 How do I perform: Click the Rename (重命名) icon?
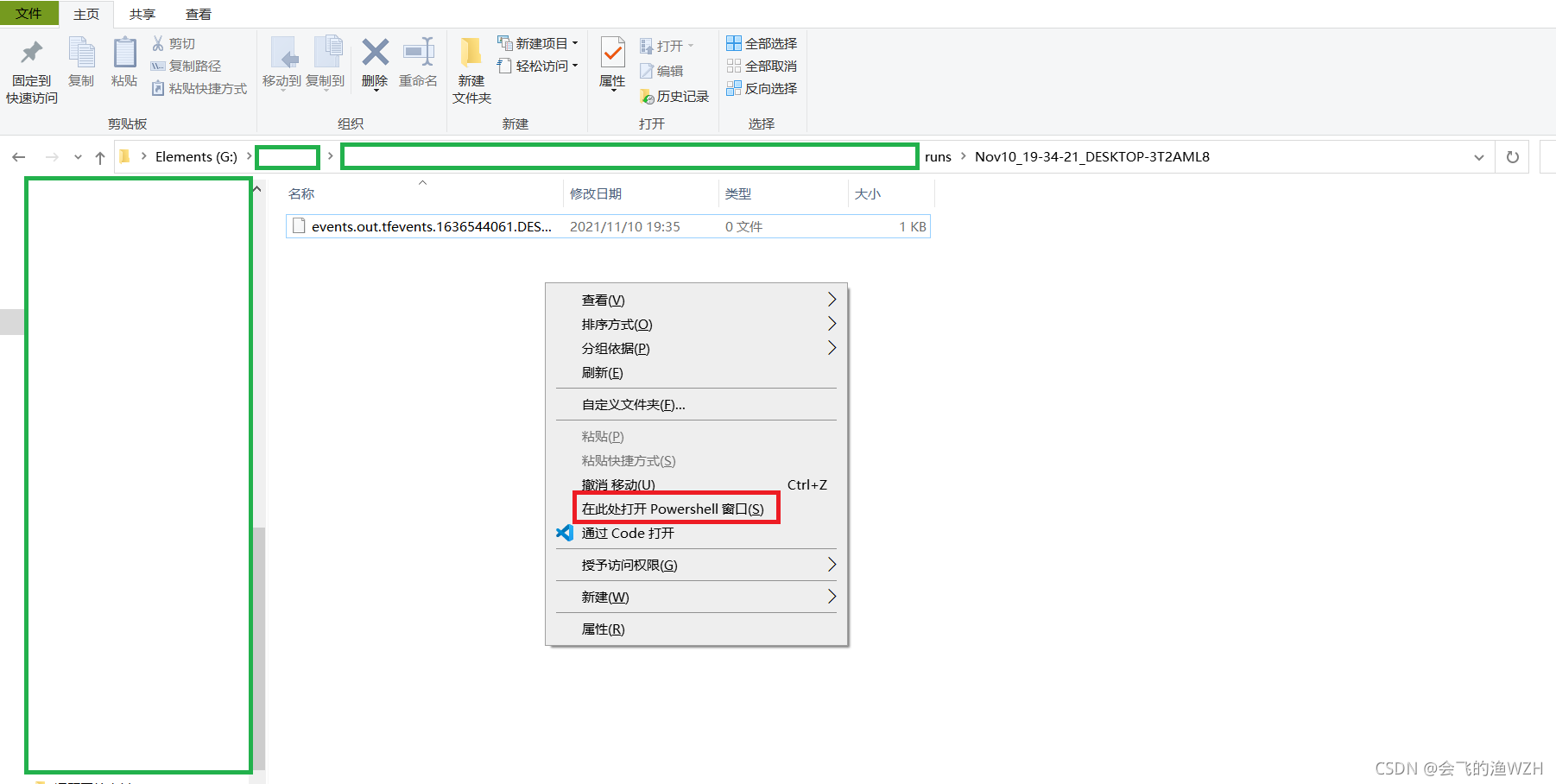(x=419, y=52)
